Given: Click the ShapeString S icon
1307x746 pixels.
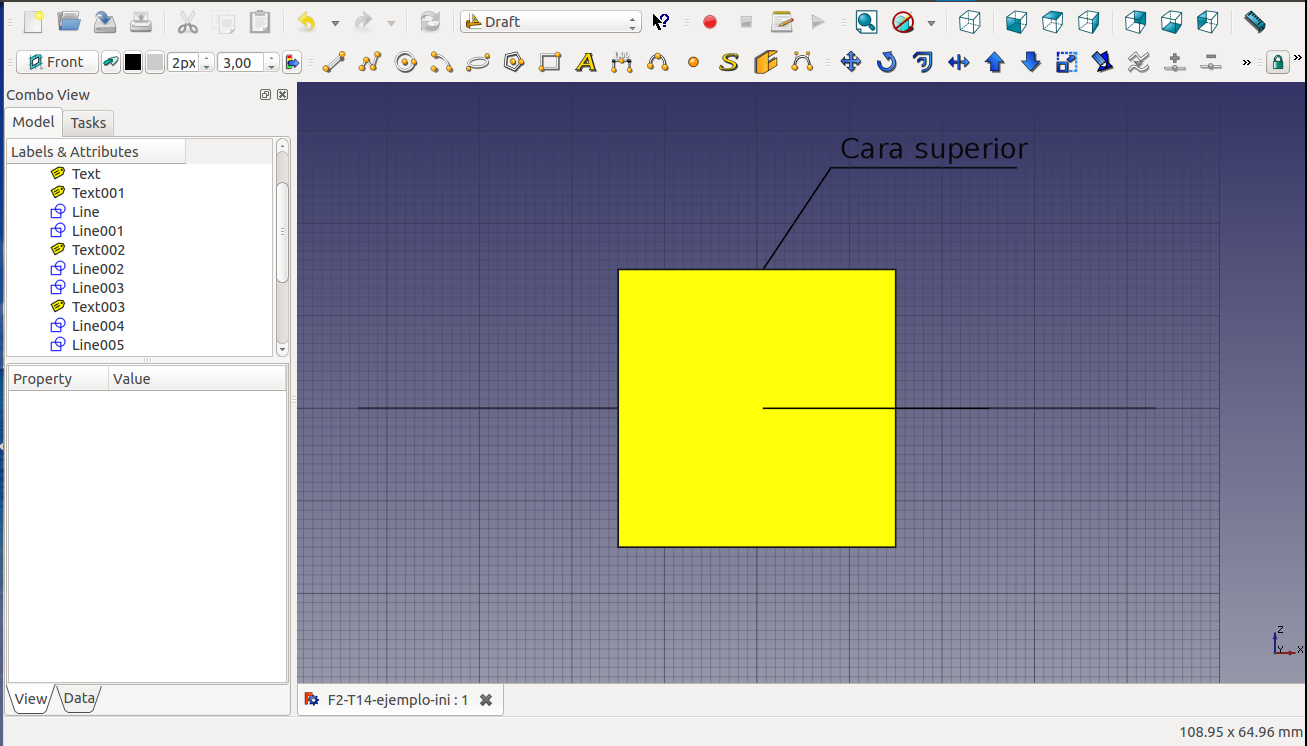Looking at the screenshot, I should click(729, 63).
